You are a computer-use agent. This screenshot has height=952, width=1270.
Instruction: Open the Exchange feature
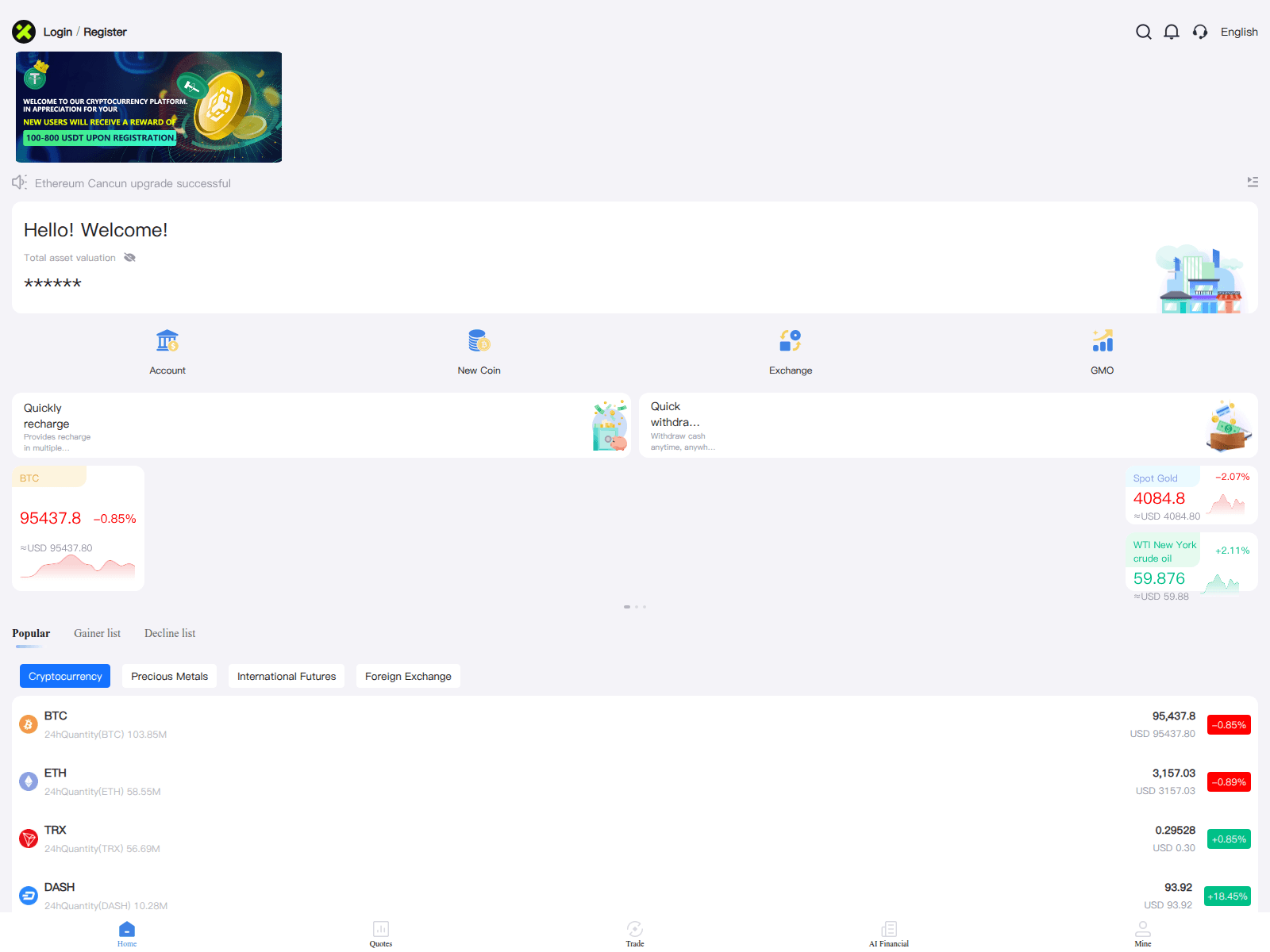[x=791, y=351]
